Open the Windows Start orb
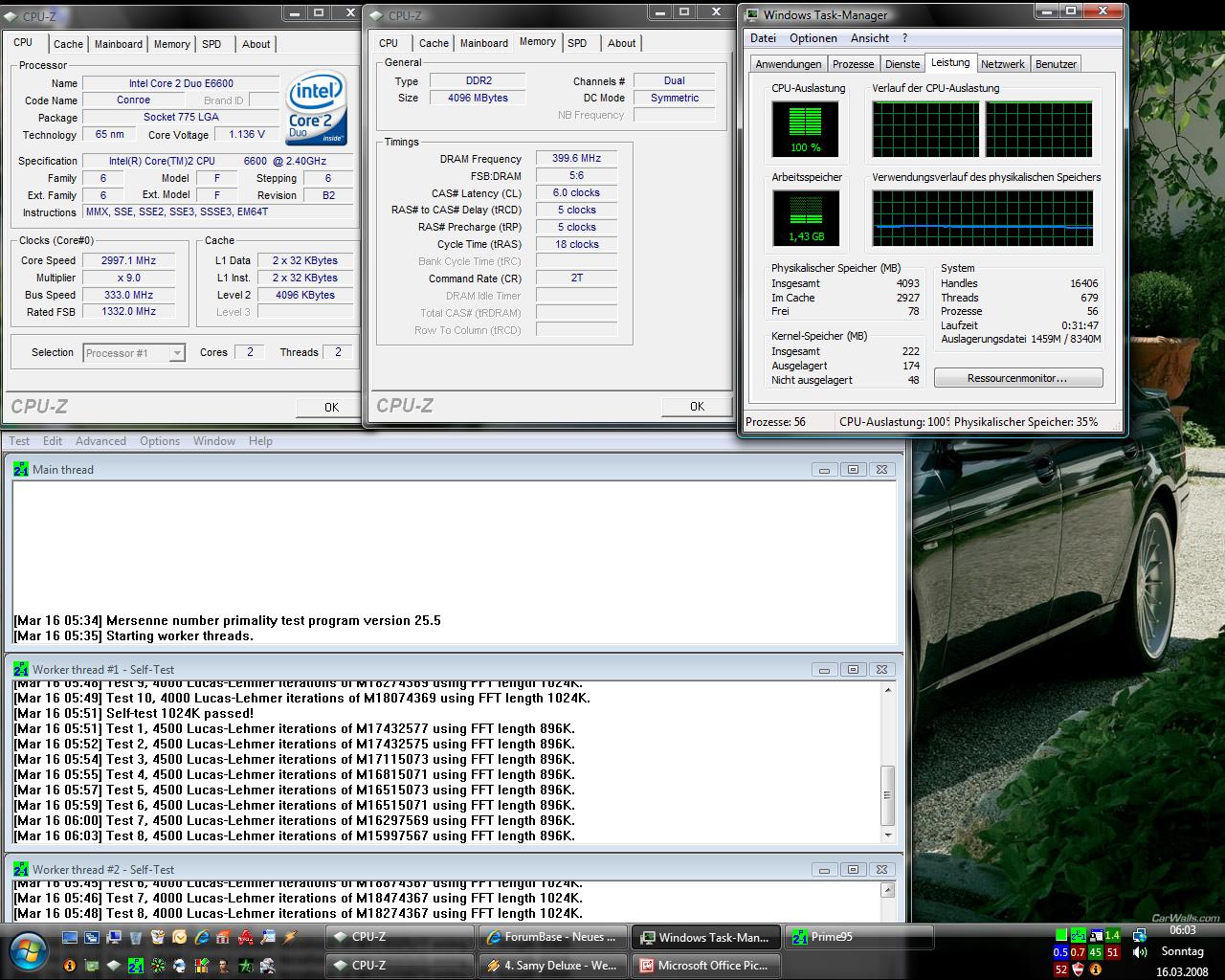The width and height of the screenshot is (1225, 980). [29, 950]
